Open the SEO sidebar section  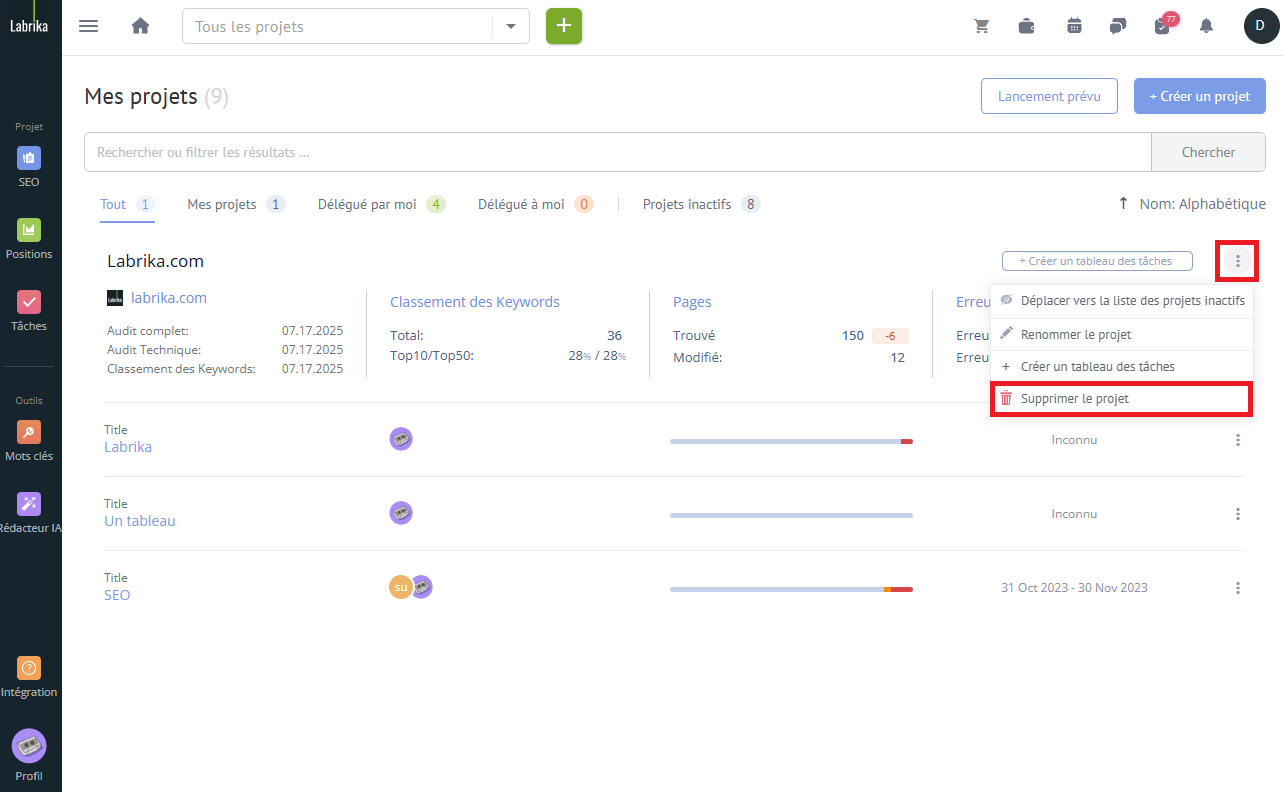29,167
